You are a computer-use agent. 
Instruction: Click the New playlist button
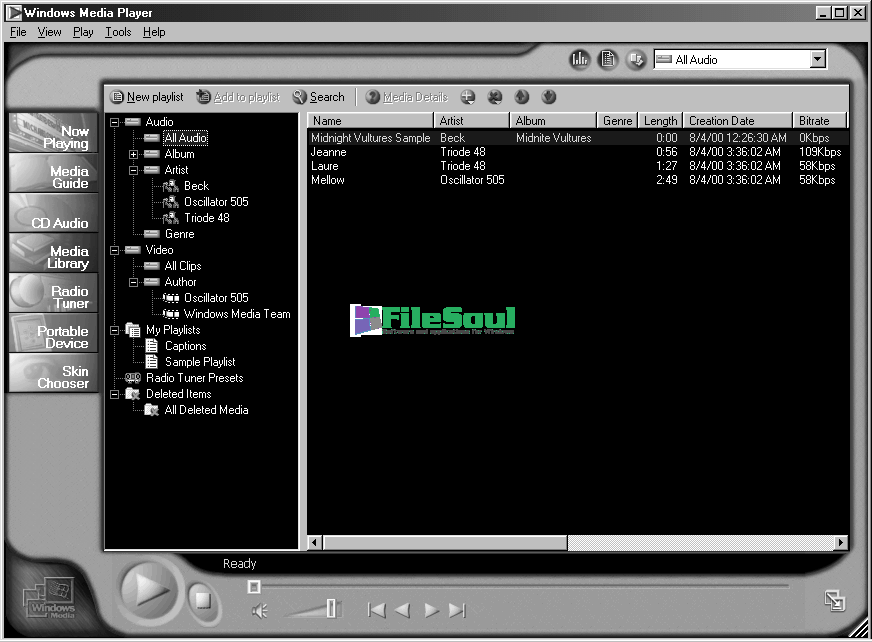[147, 97]
